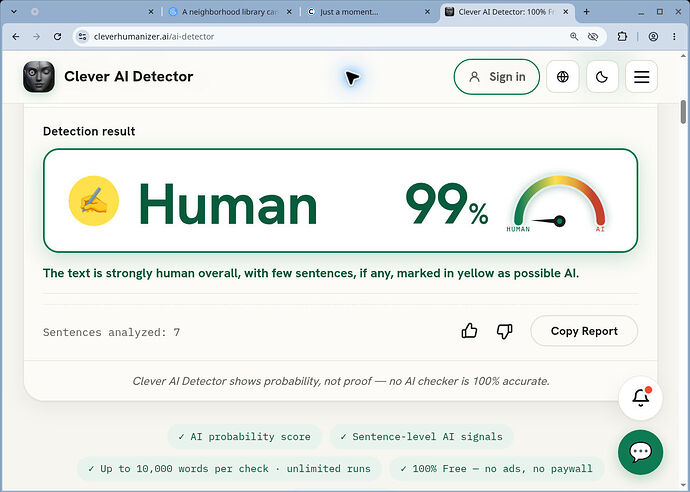
Task: Open the zoom magnifier in address bar
Action: pos(574,37)
